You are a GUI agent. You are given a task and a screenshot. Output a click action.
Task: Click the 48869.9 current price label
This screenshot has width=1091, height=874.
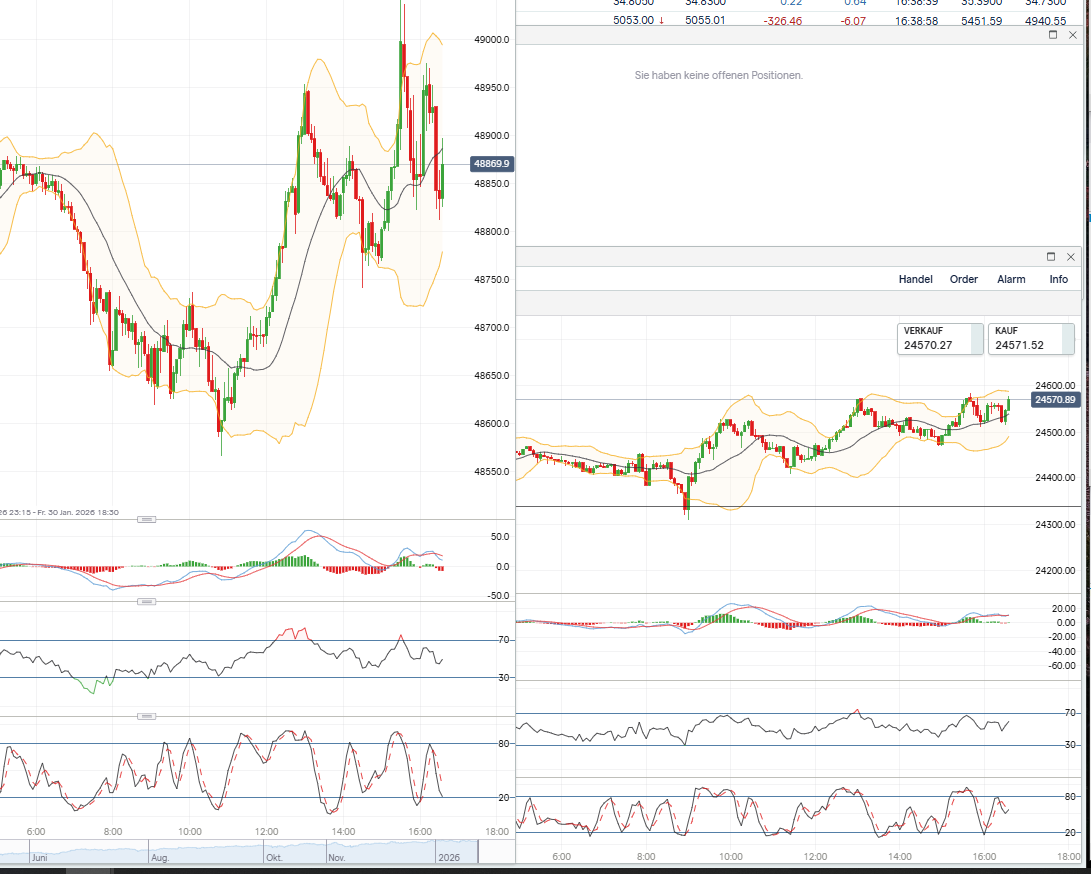click(492, 163)
